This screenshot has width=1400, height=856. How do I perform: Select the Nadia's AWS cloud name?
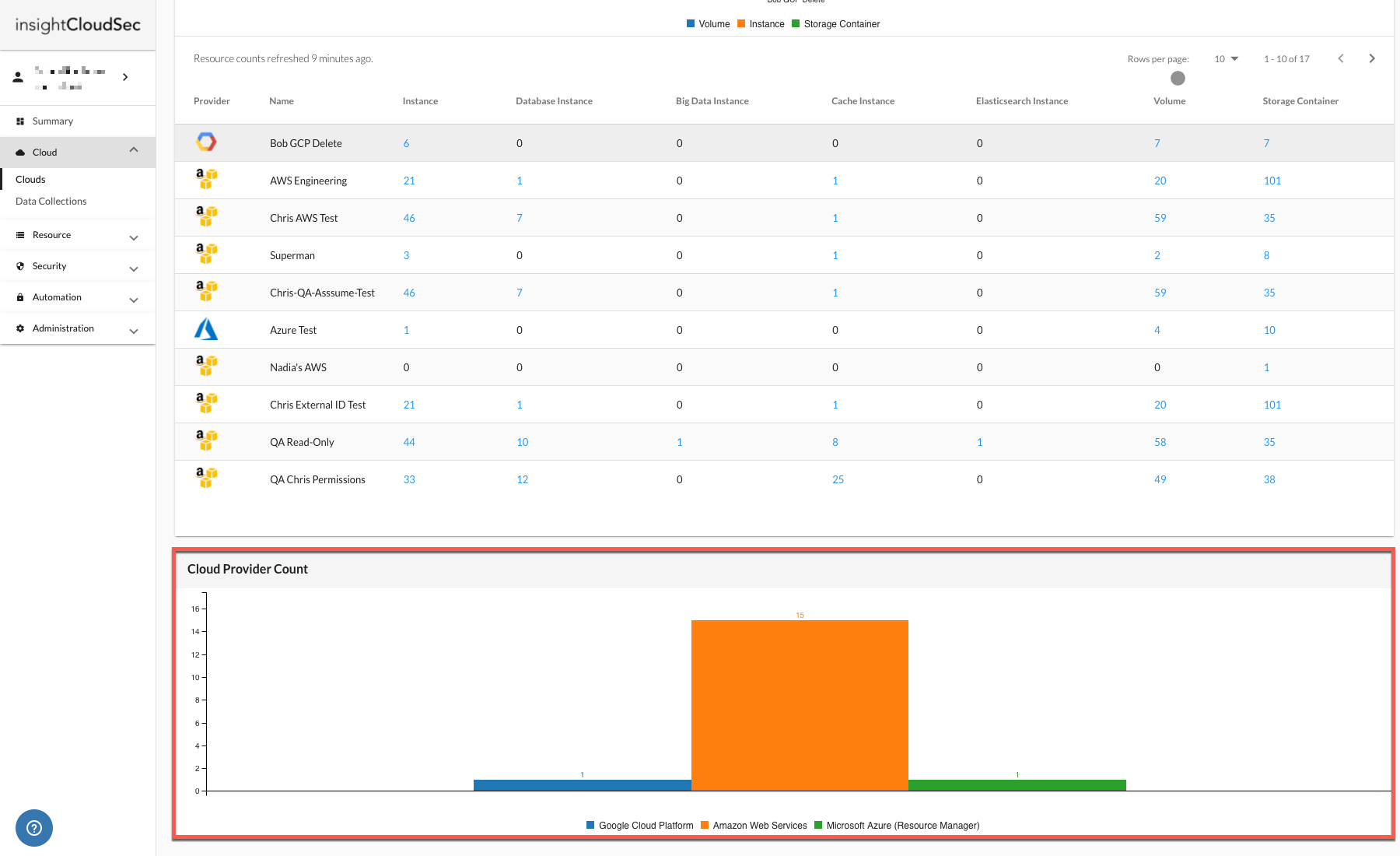(x=298, y=368)
